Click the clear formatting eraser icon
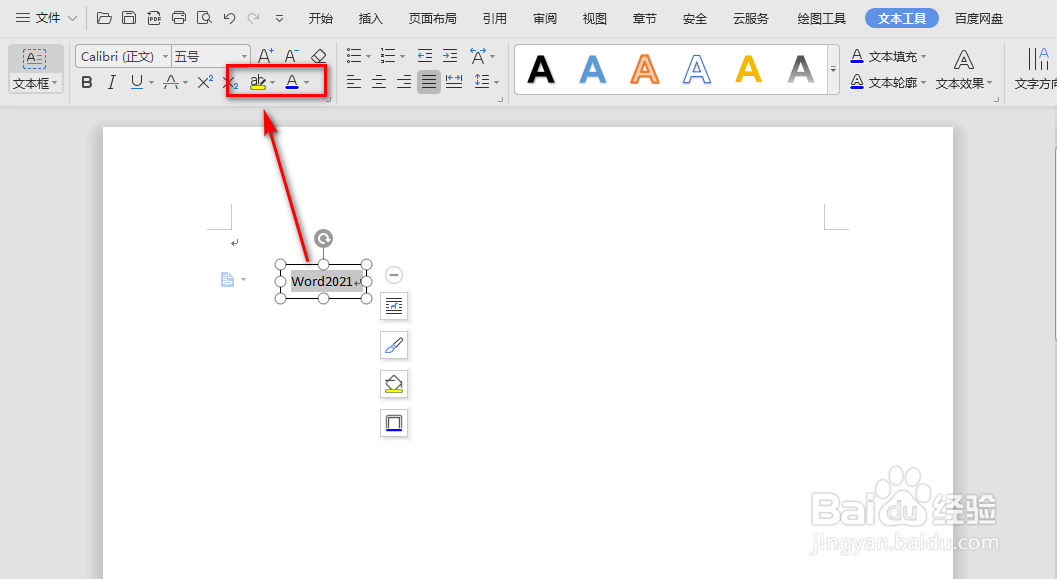 pyautogui.click(x=318, y=55)
